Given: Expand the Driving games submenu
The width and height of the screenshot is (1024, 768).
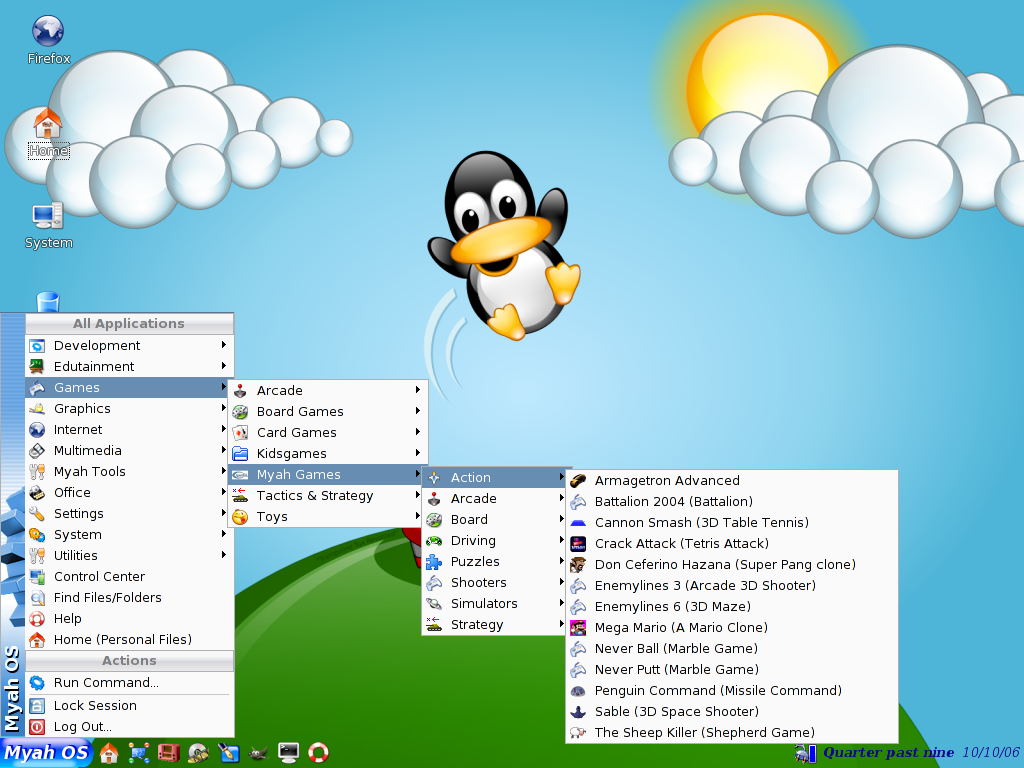Looking at the screenshot, I should click(494, 541).
